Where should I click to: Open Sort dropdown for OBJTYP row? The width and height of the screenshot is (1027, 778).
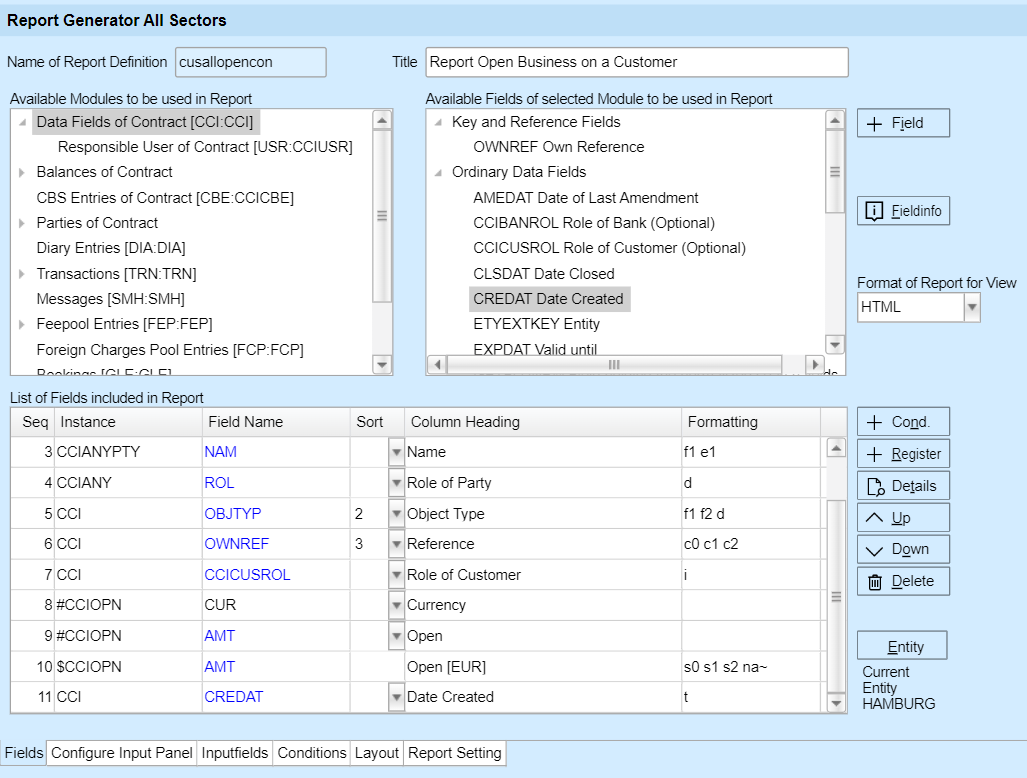(x=396, y=514)
